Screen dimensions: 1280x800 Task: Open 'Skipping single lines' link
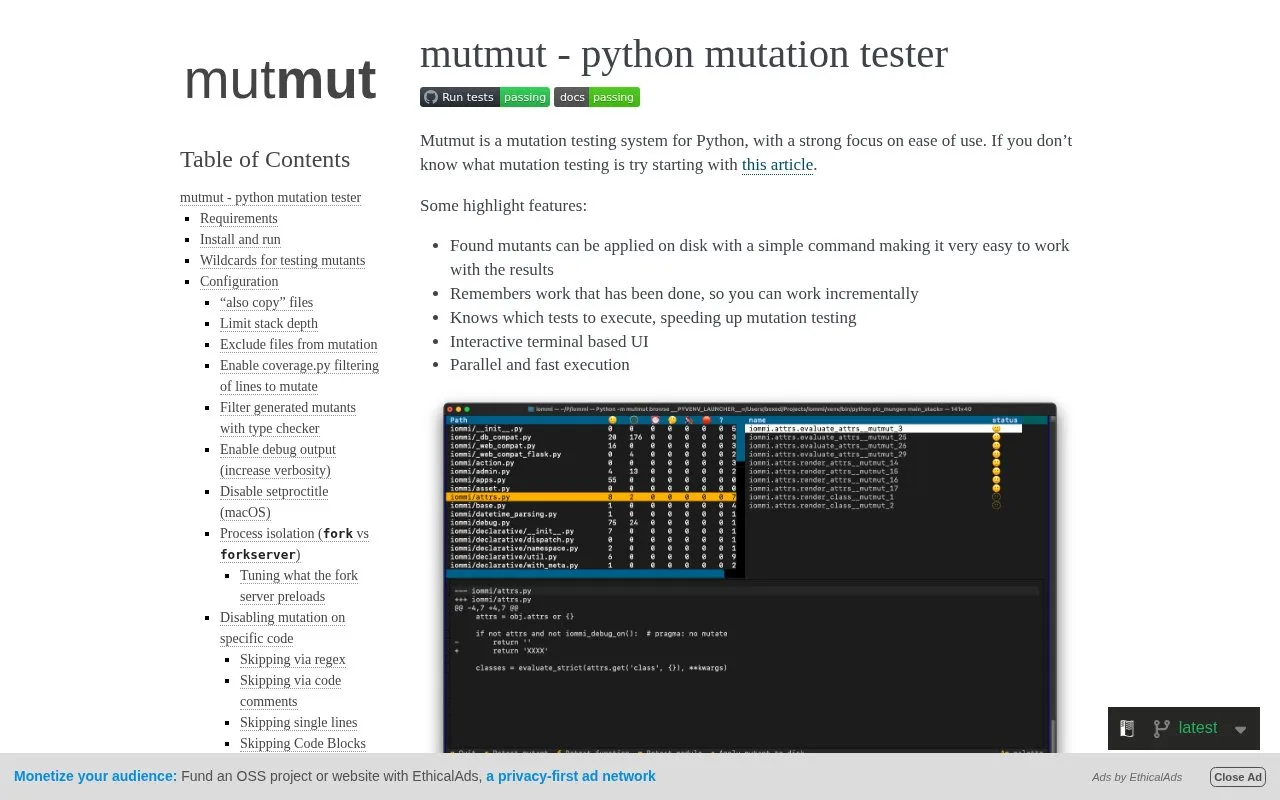point(298,722)
